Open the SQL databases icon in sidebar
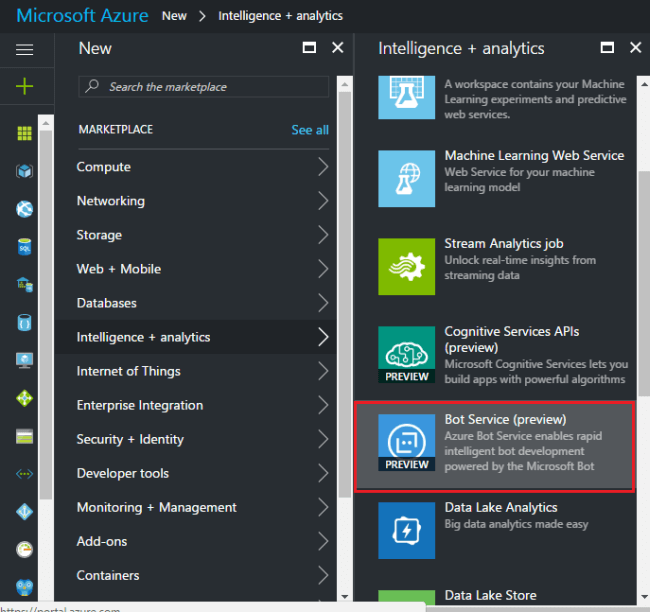The image size is (650, 612). point(24,247)
